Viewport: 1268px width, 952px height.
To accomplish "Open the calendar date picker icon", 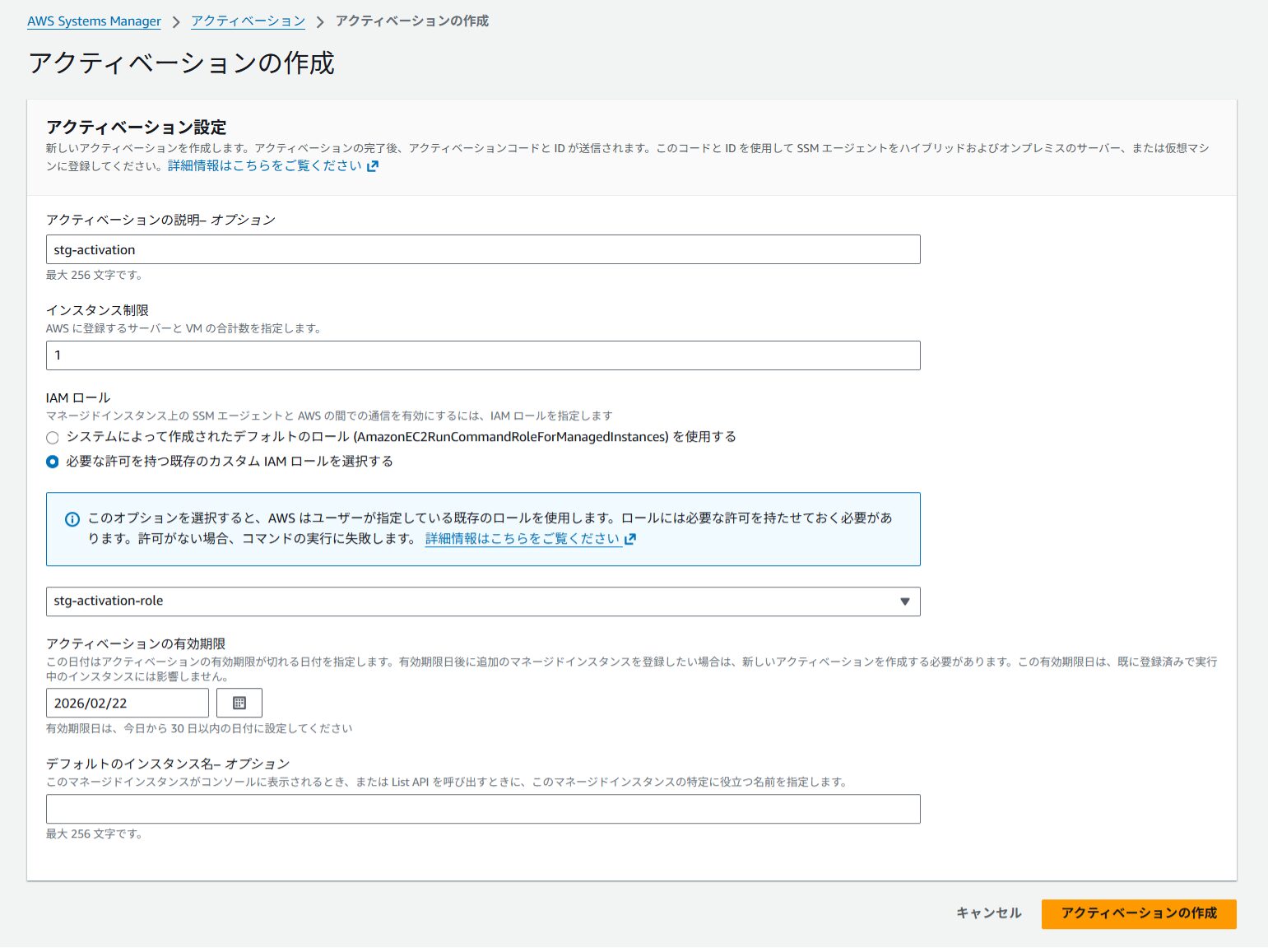I will click(x=239, y=704).
